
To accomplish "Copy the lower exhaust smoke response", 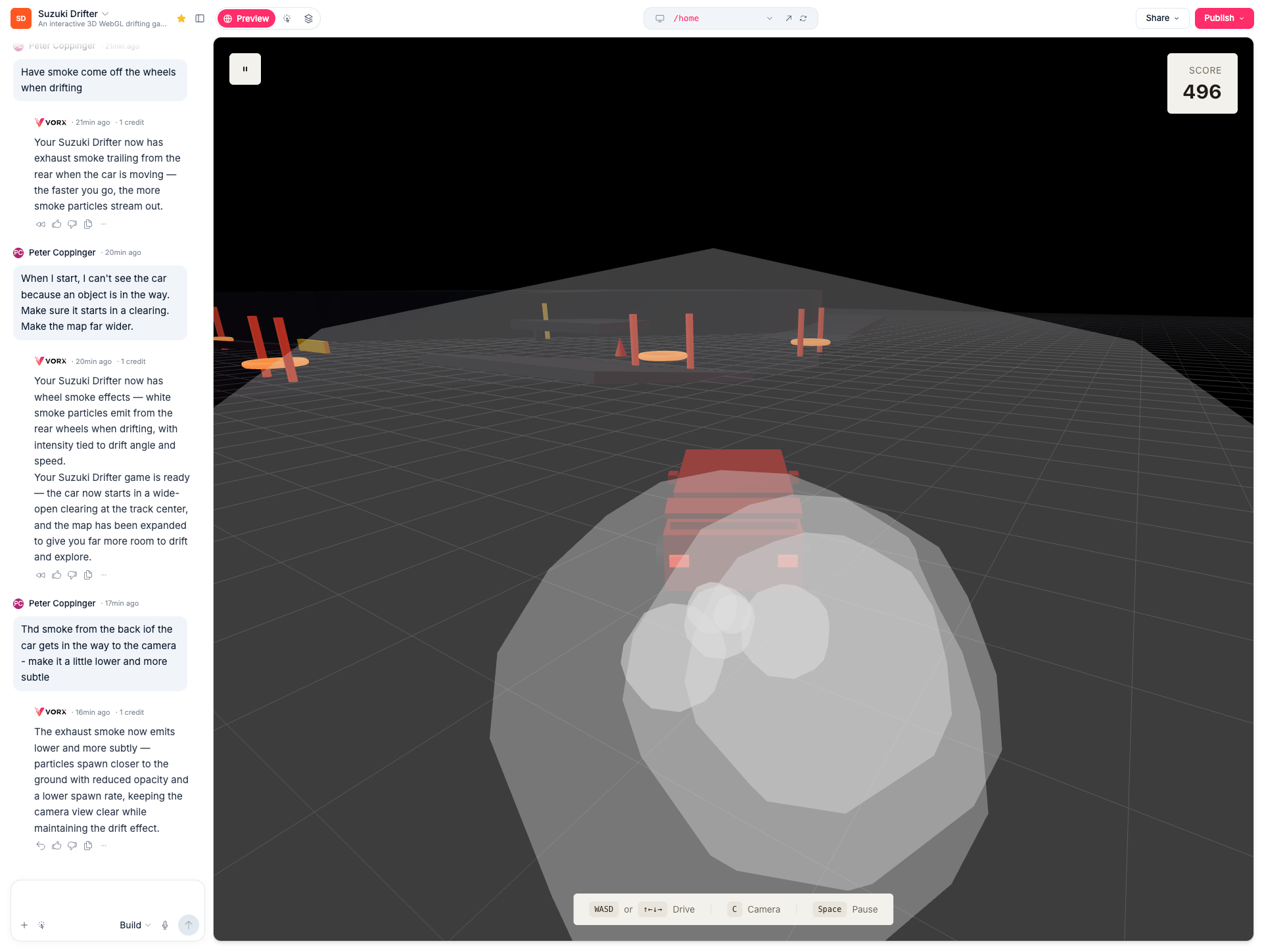I will [88, 846].
